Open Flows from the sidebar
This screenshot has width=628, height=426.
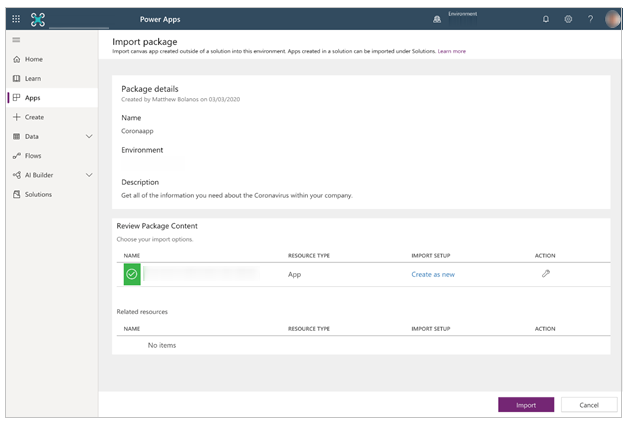click(33, 156)
